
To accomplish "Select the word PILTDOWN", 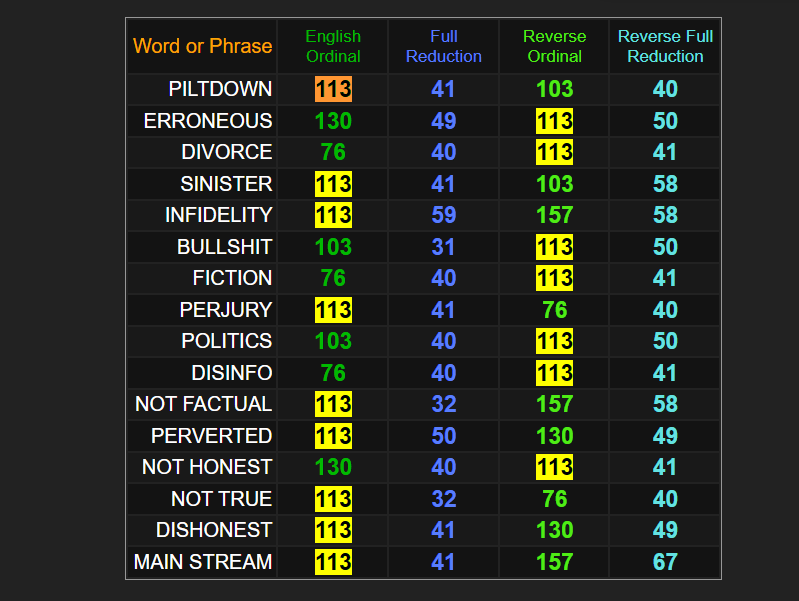I will point(220,89).
